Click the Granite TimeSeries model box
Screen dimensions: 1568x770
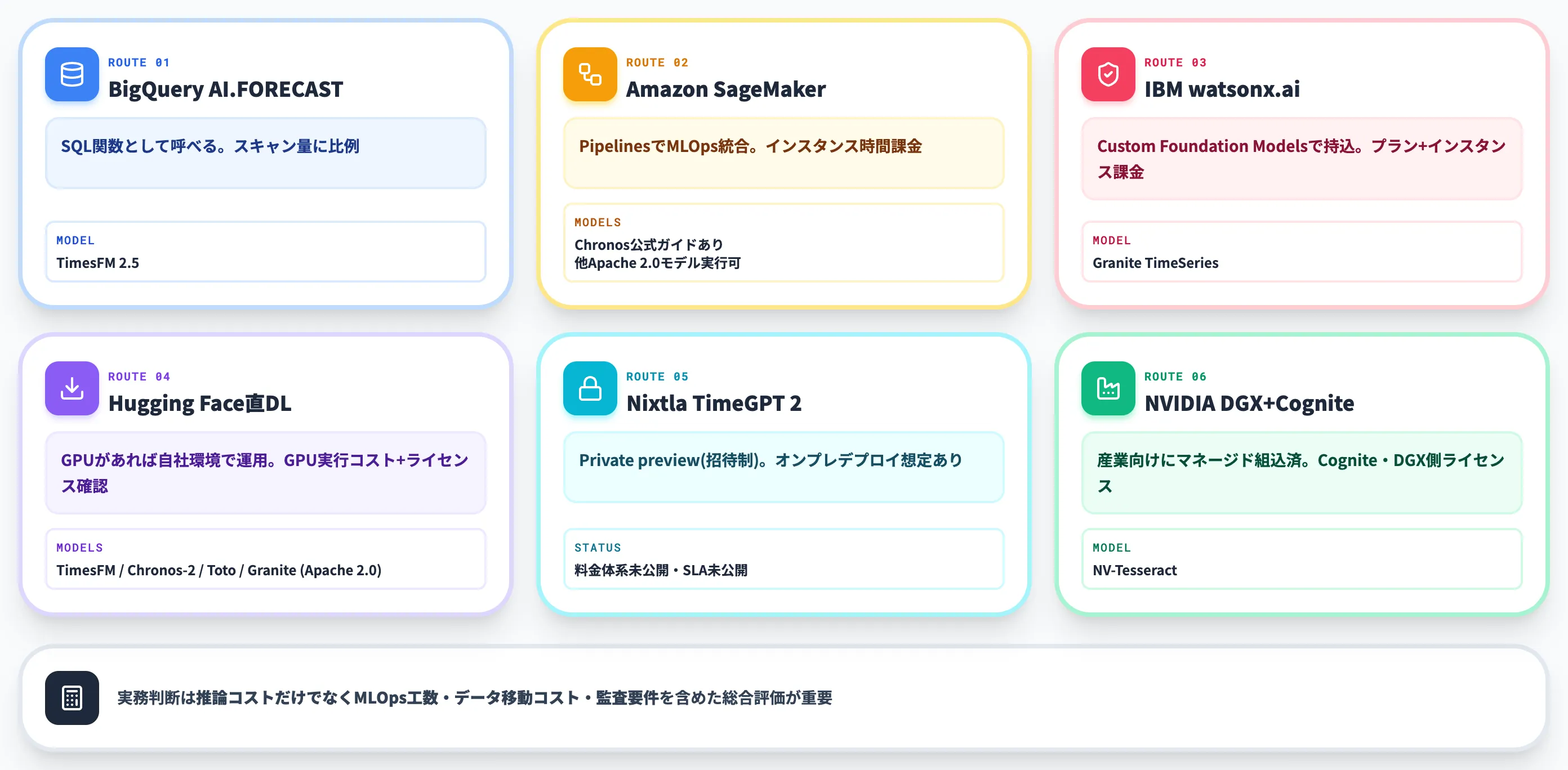[x=1302, y=252]
